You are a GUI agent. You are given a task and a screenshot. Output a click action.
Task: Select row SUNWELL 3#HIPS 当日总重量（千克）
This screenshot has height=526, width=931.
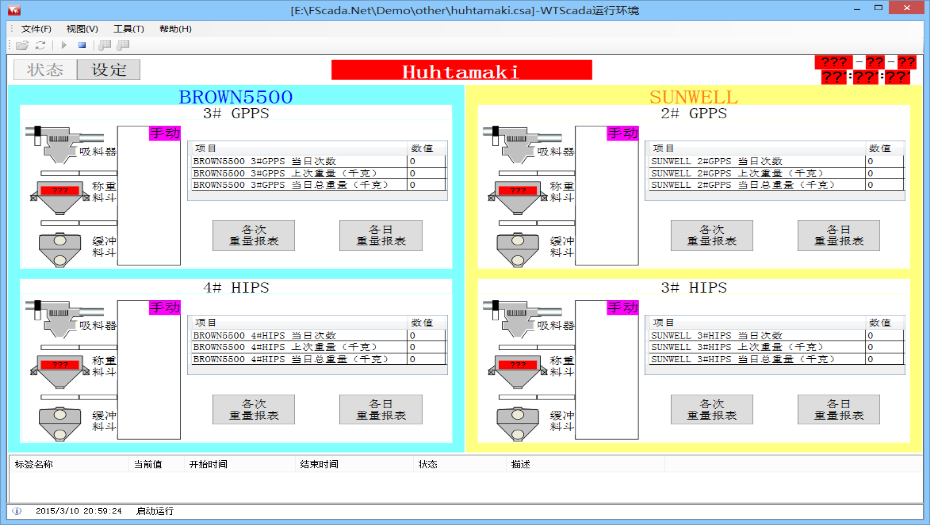coord(777,359)
